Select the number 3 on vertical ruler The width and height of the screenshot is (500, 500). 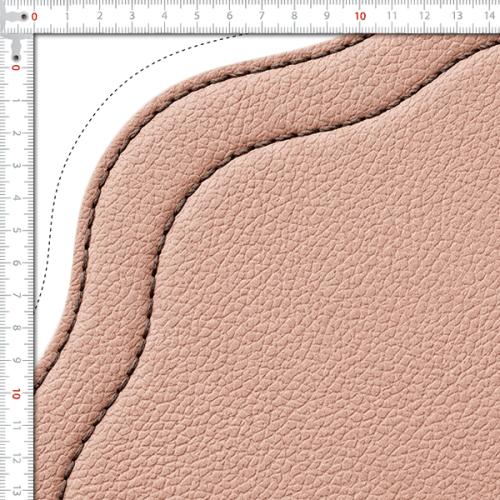16,165
